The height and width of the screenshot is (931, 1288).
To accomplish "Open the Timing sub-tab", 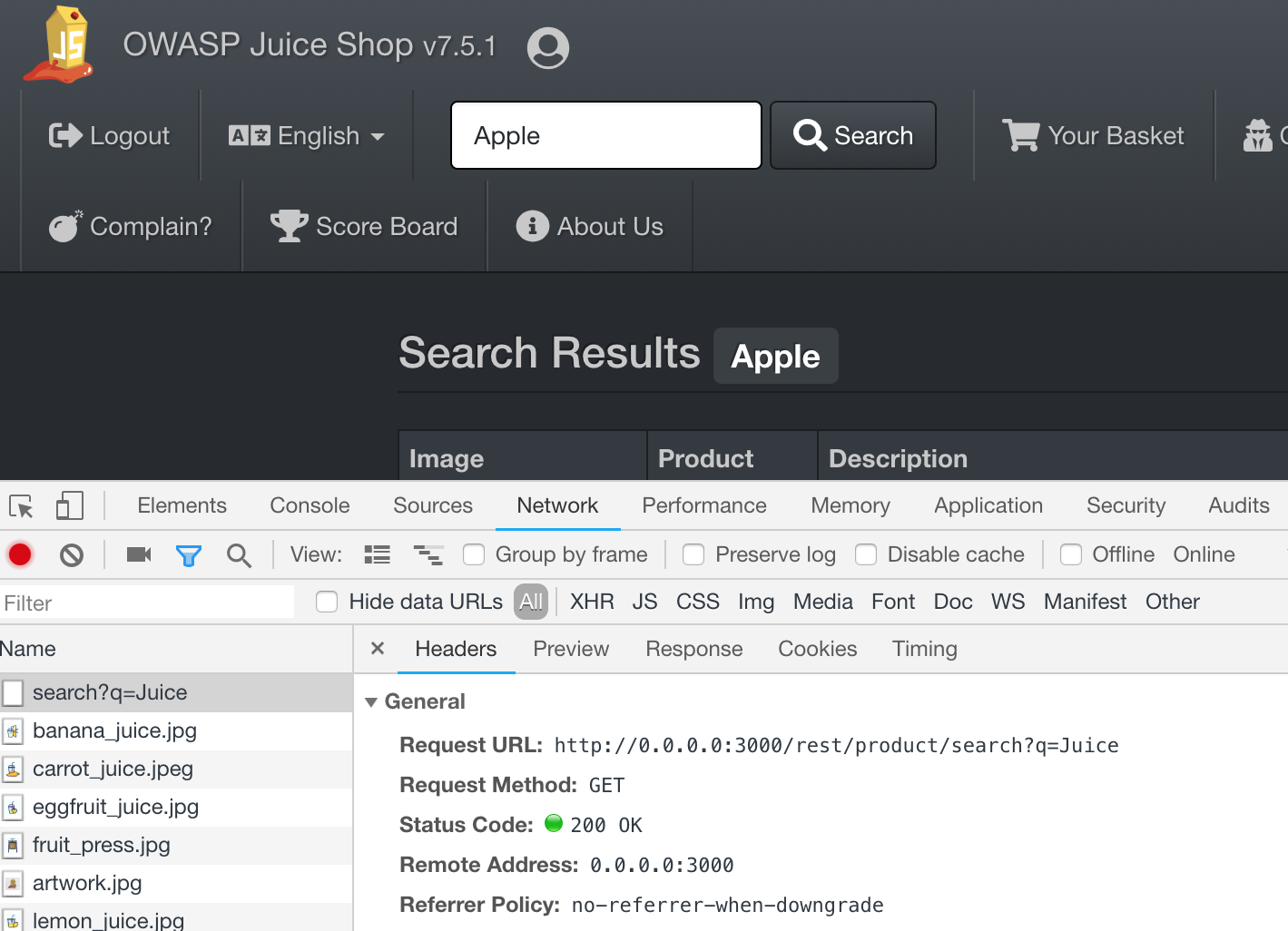I will coord(925,649).
